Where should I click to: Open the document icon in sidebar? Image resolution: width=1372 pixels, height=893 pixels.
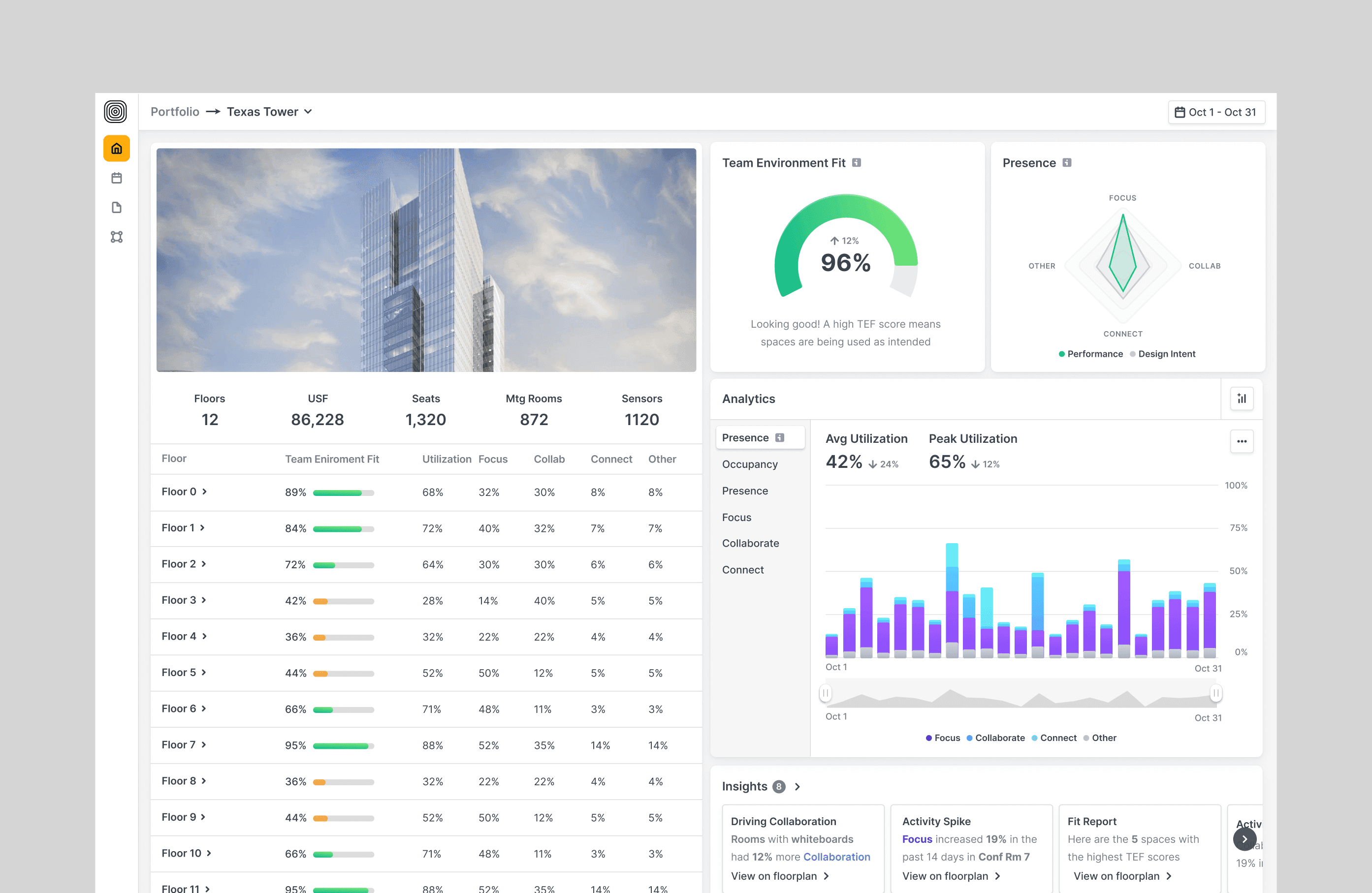coord(117,208)
